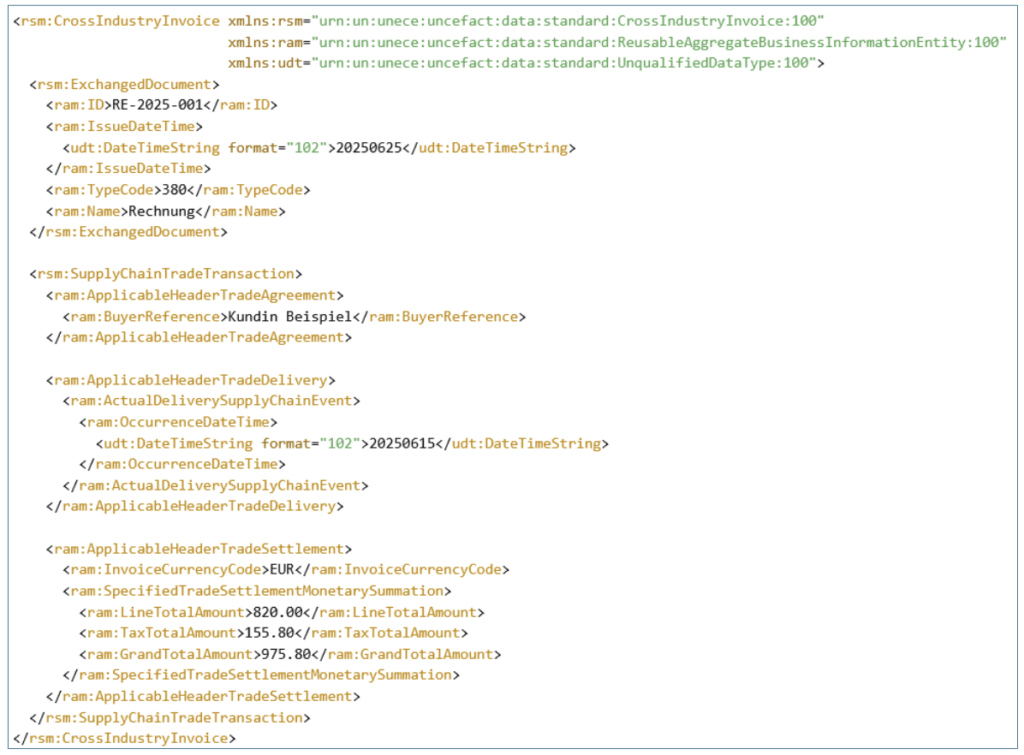Select the opening ram:ApplicableHeaderTradeAgreement tag
Image resolution: width=1024 pixels, height=755 pixels.
[x=194, y=295]
